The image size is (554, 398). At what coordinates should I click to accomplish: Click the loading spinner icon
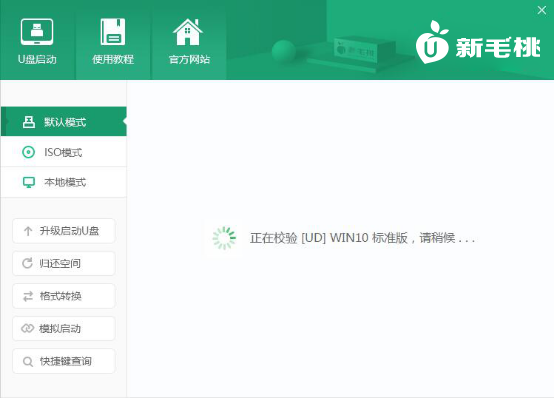point(224,238)
